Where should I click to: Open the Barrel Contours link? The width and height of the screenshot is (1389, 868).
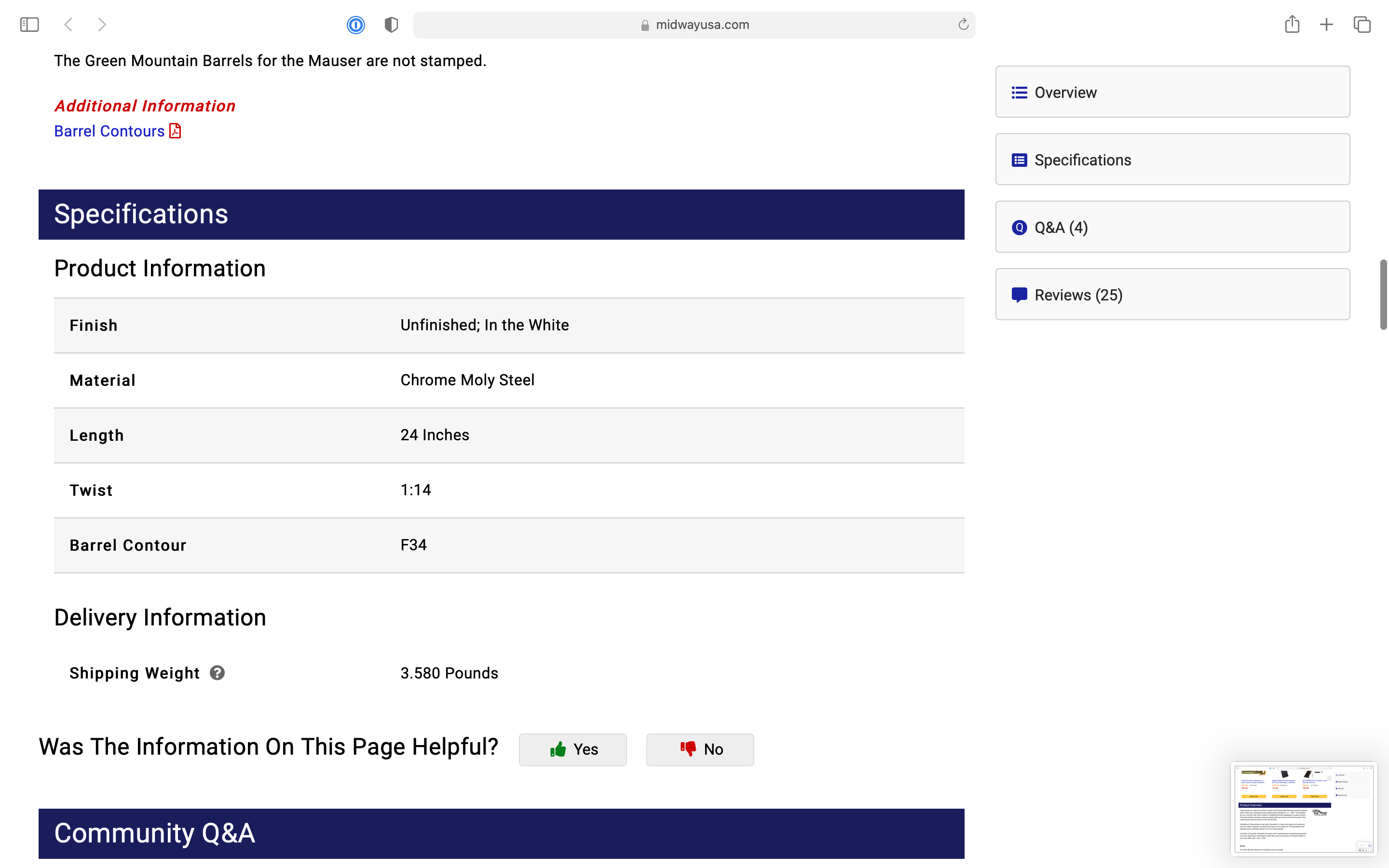(x=109, y=131)
